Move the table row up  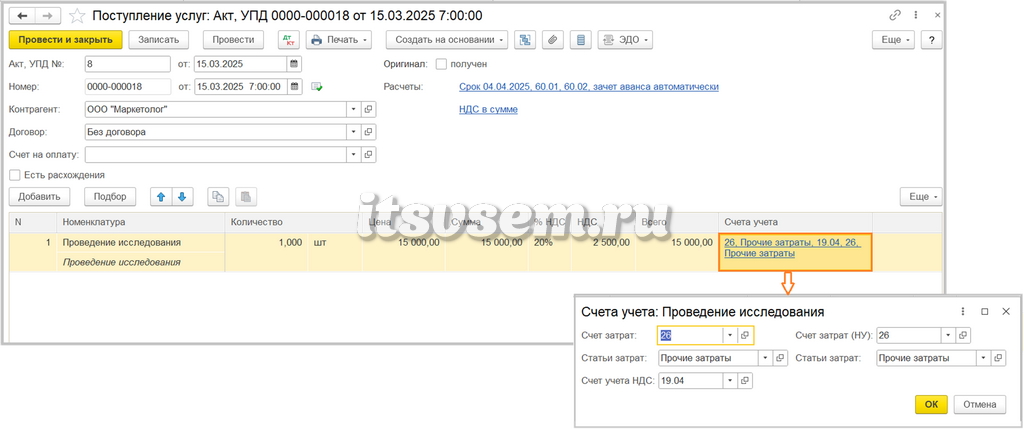[161, 197]
